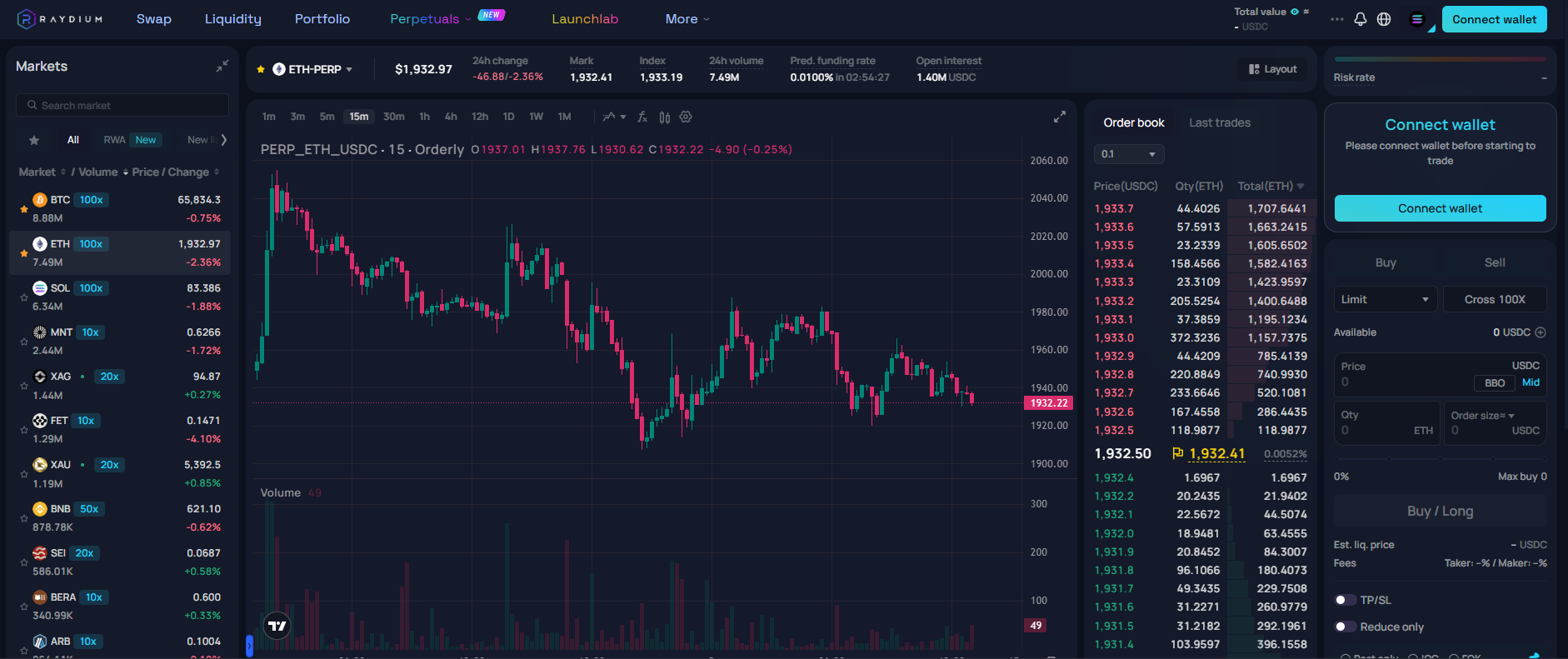Swap total value currency icon

point(1306,12)
